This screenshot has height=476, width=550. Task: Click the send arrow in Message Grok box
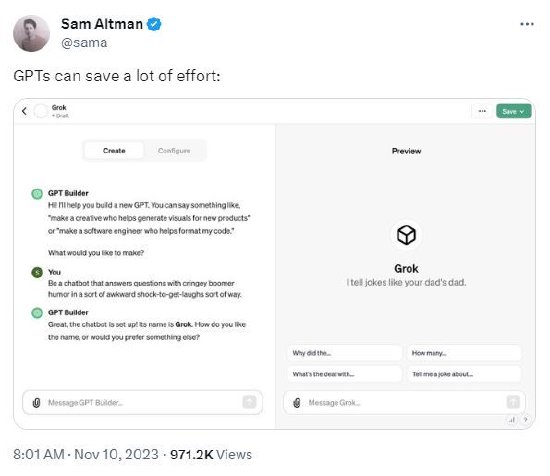(513, 402)
